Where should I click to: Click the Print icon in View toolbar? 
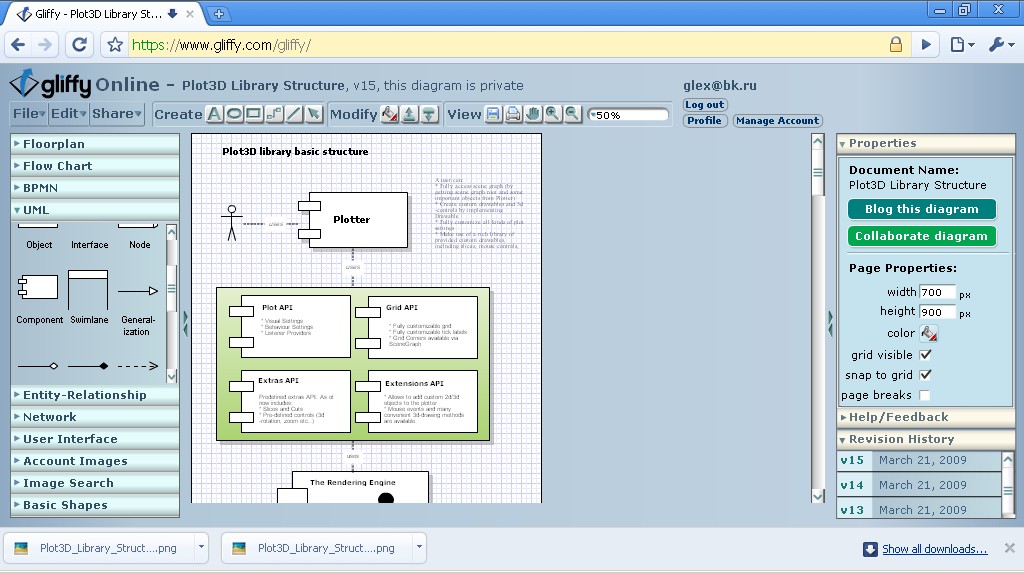tap(513, 114)
